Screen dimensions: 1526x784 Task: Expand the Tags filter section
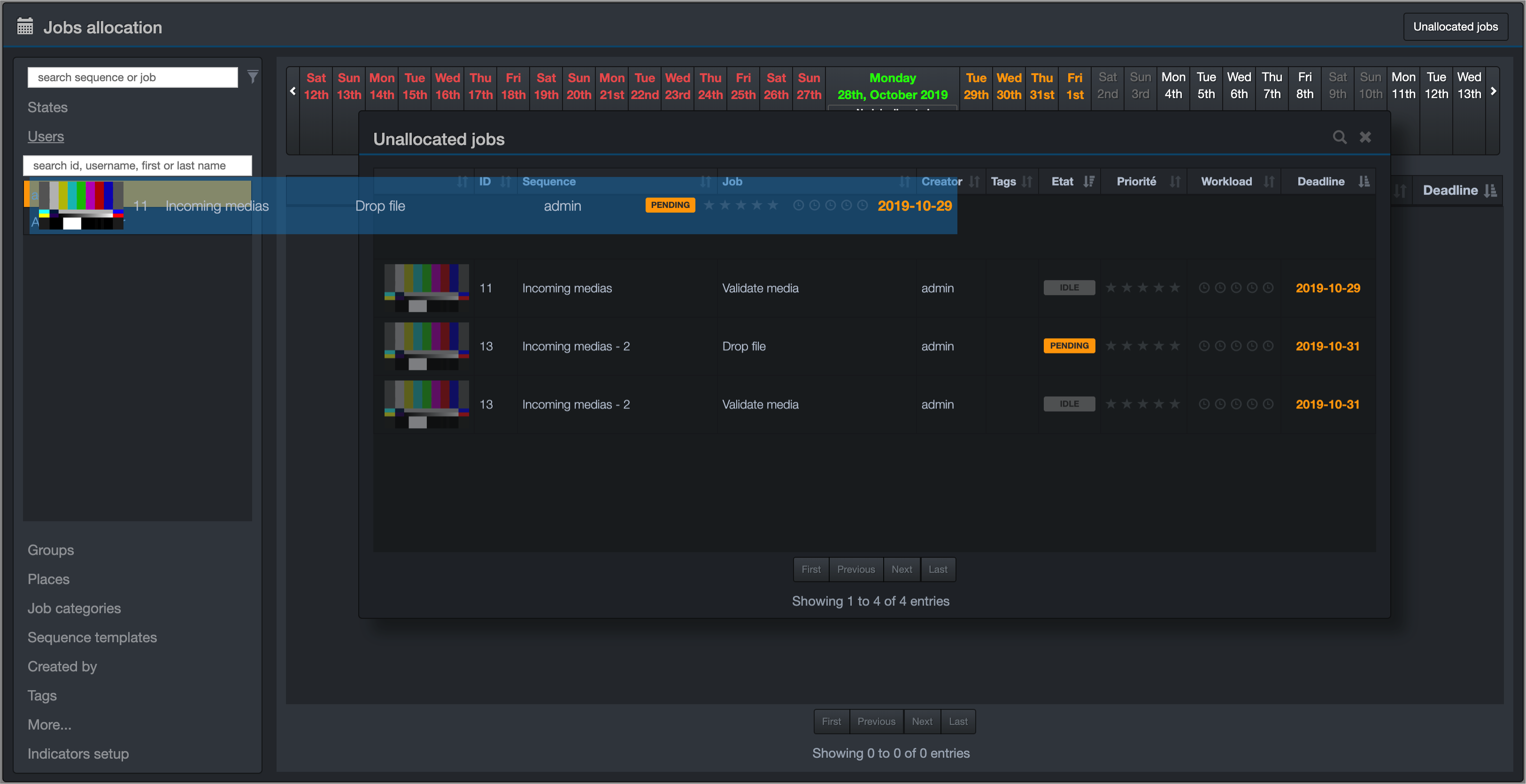[42, 695]
